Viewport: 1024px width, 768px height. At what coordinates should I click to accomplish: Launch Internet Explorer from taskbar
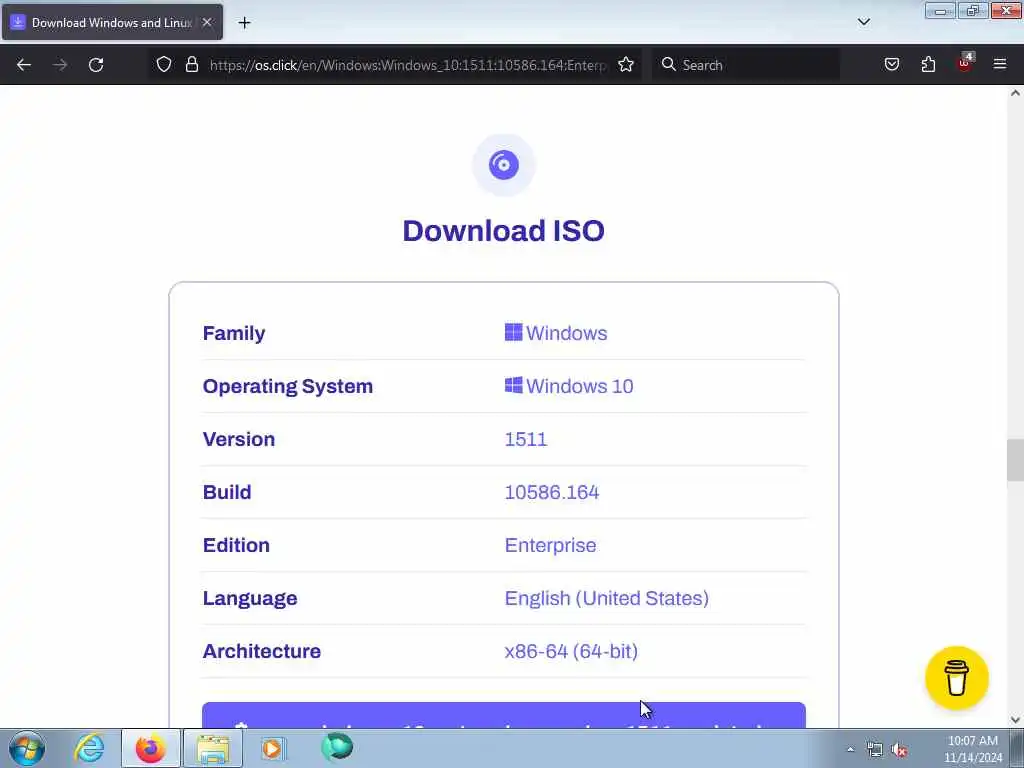[89, 748]
